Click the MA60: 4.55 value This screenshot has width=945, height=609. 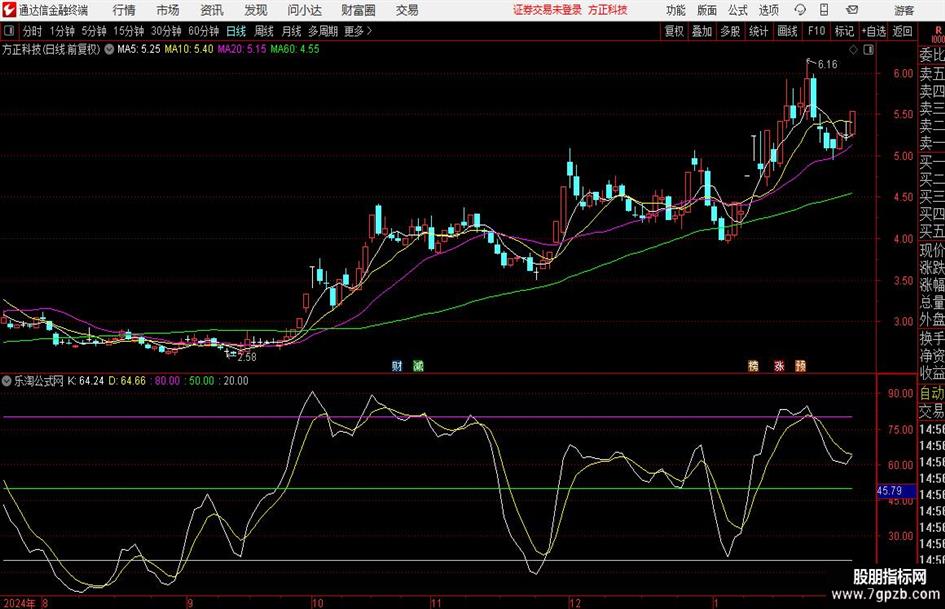[295, 49]
